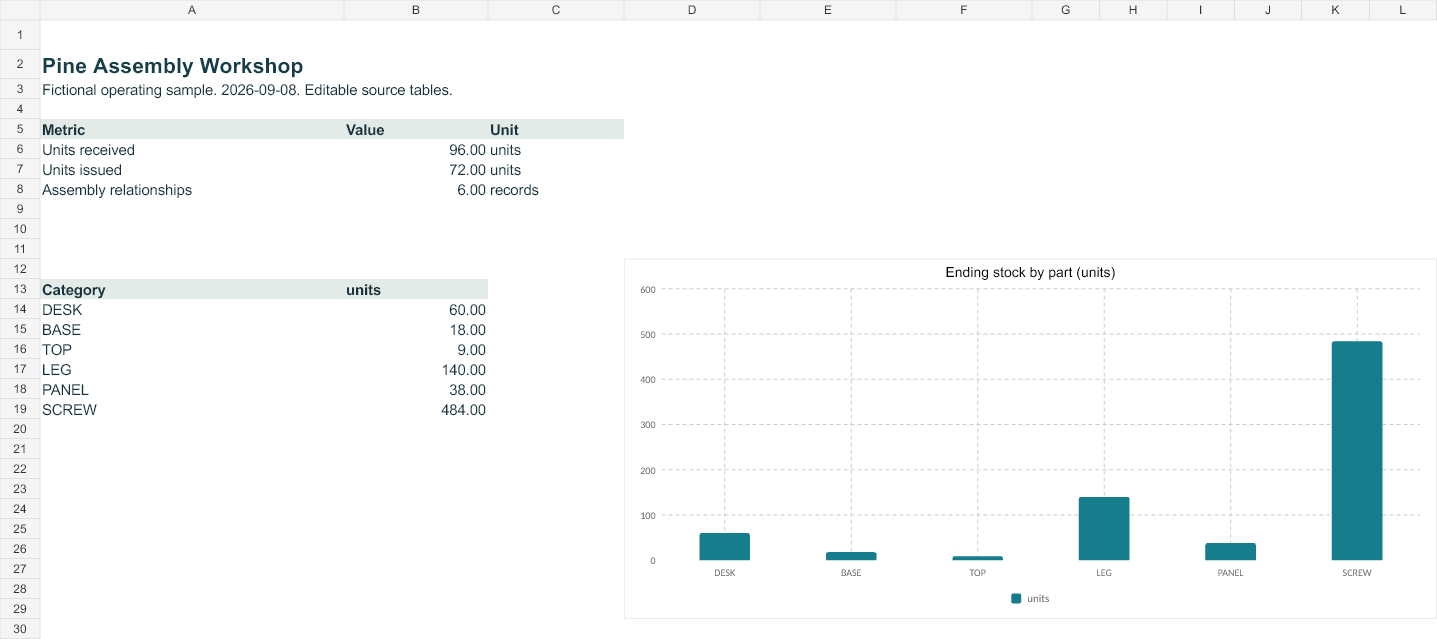The image size is (1437, 639).
Task: Select row 13 header
Action: 20,289
